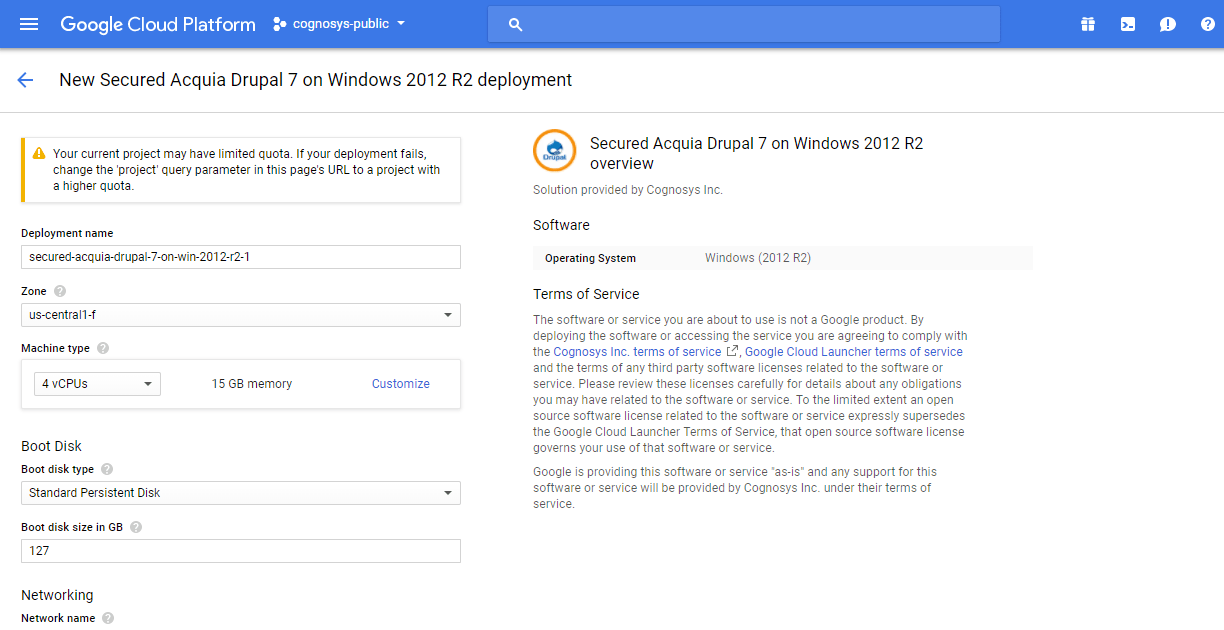Click the back arrow icon
1224x630 pixels.
pos(25,80)
